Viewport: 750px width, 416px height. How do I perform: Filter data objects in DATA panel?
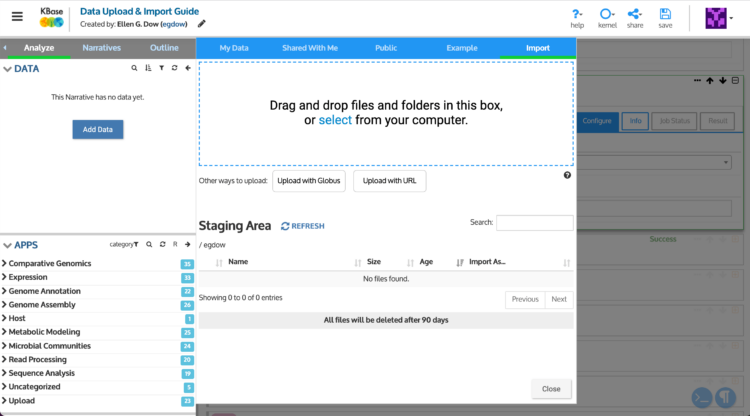click(x=162, y=68)
